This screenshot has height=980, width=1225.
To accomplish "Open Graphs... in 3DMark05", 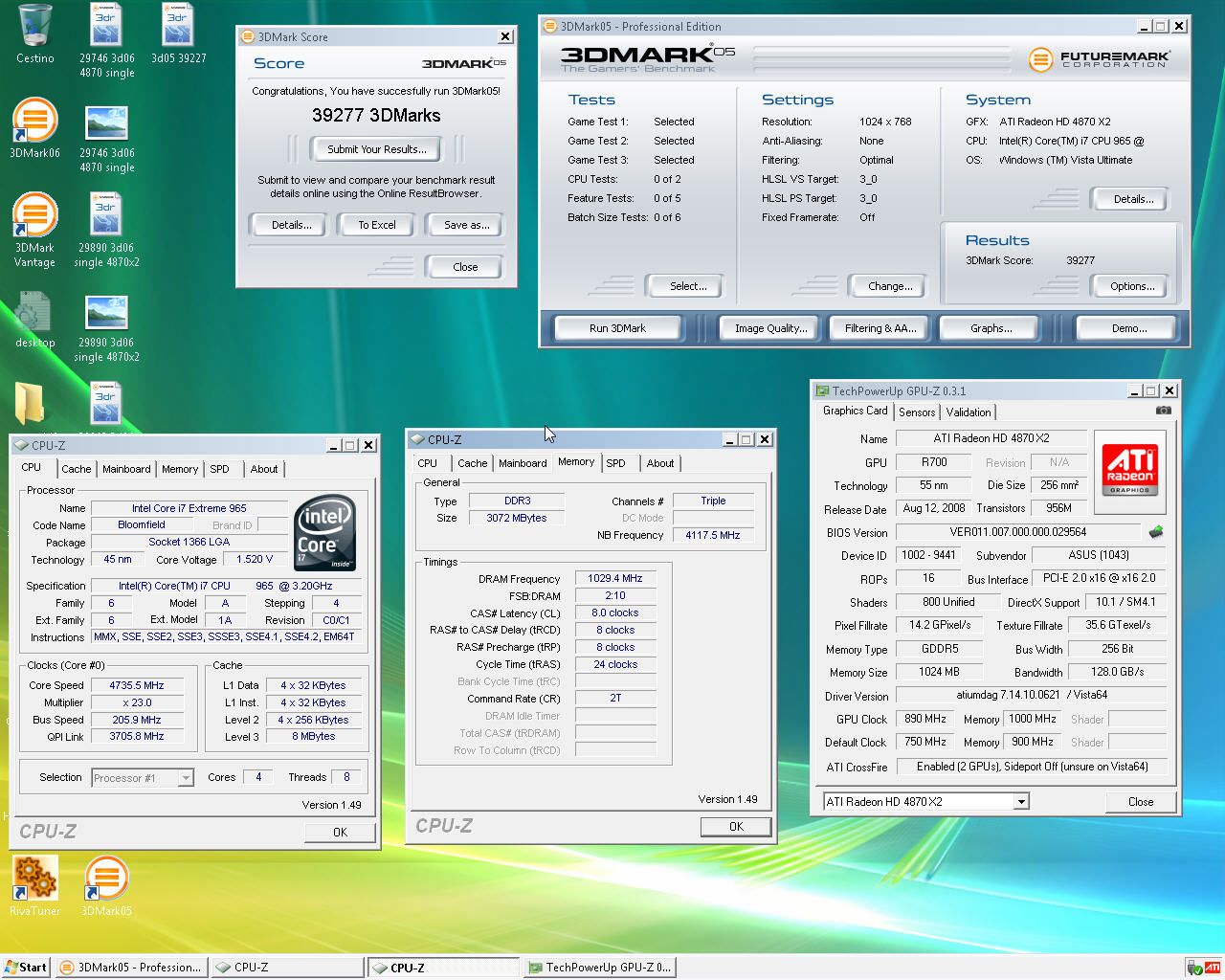I will pos(991,328).
